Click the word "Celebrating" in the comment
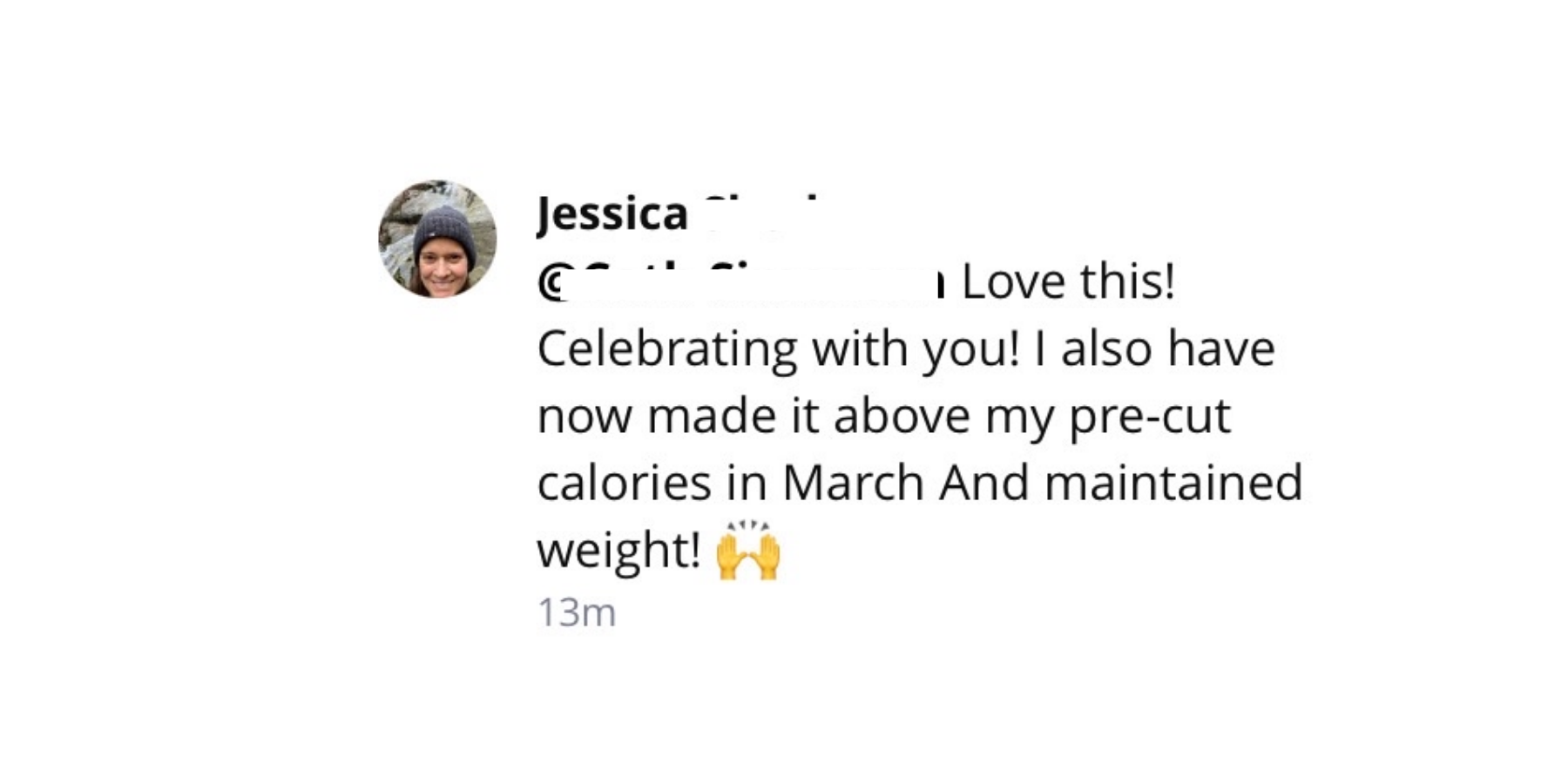This screenshot has height=784, width=1568. point(666,348)
